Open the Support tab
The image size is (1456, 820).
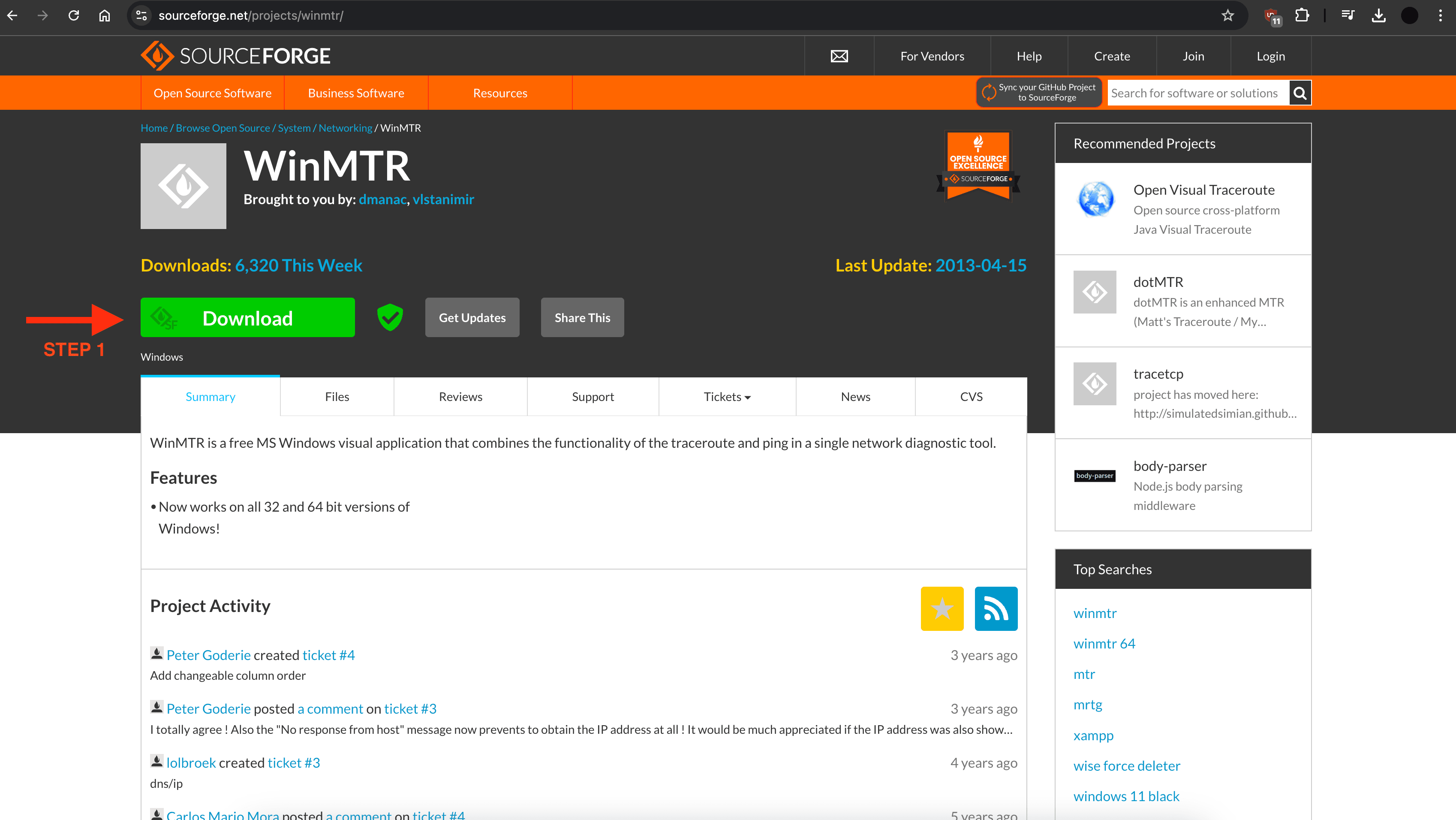coord(593,396)
